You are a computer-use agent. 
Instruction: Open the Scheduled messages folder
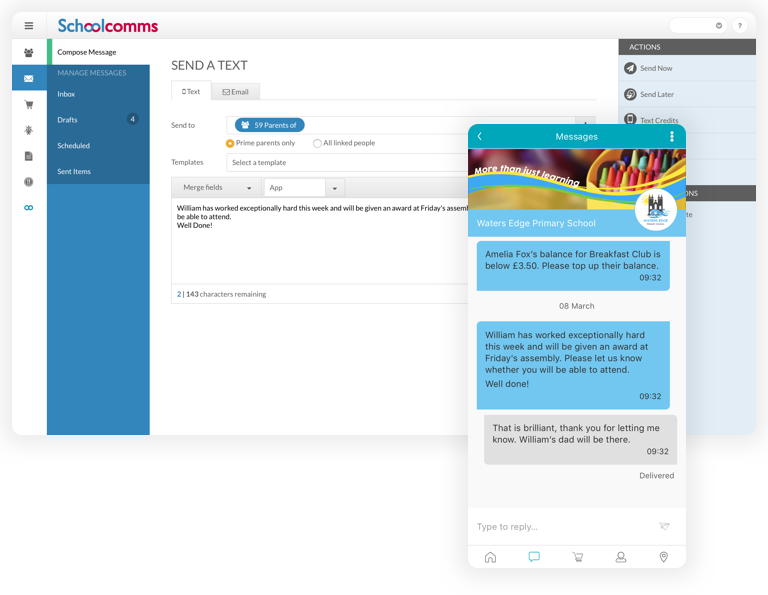(73, 145)
